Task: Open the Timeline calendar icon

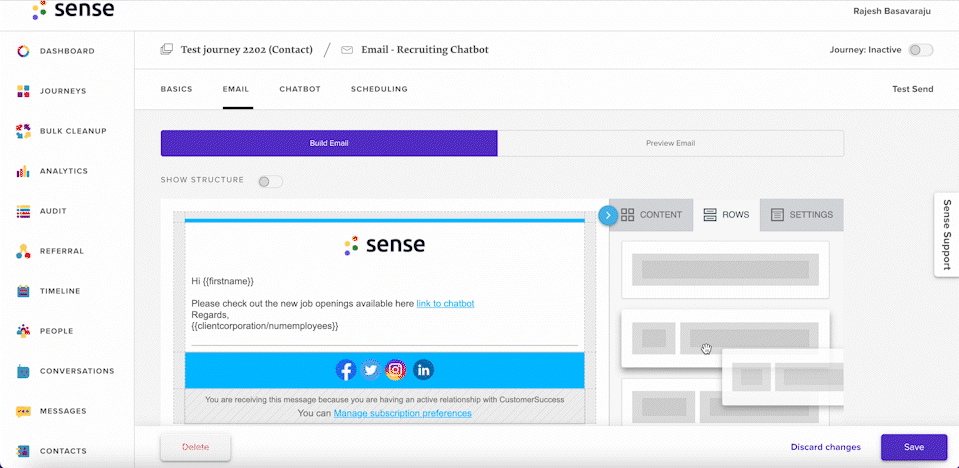Action: click(x=23, y=291)
